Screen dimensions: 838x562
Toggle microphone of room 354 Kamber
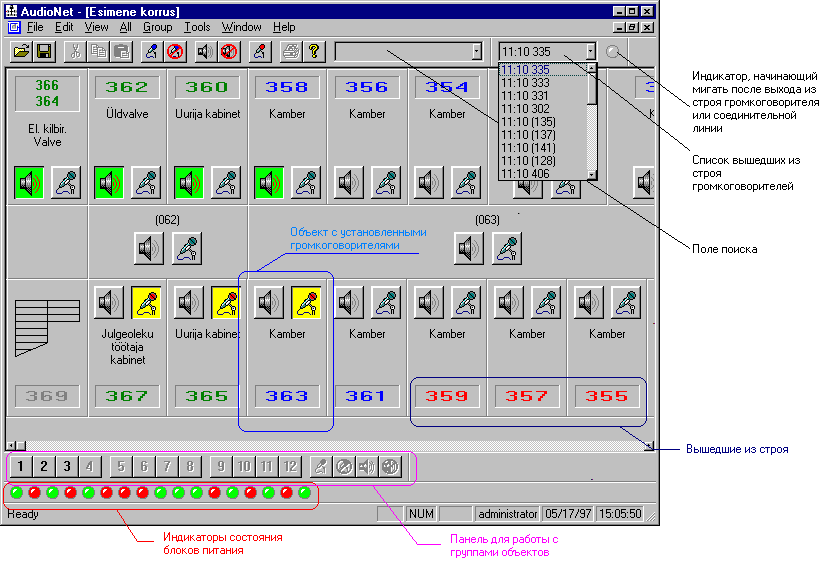point(466,183)
